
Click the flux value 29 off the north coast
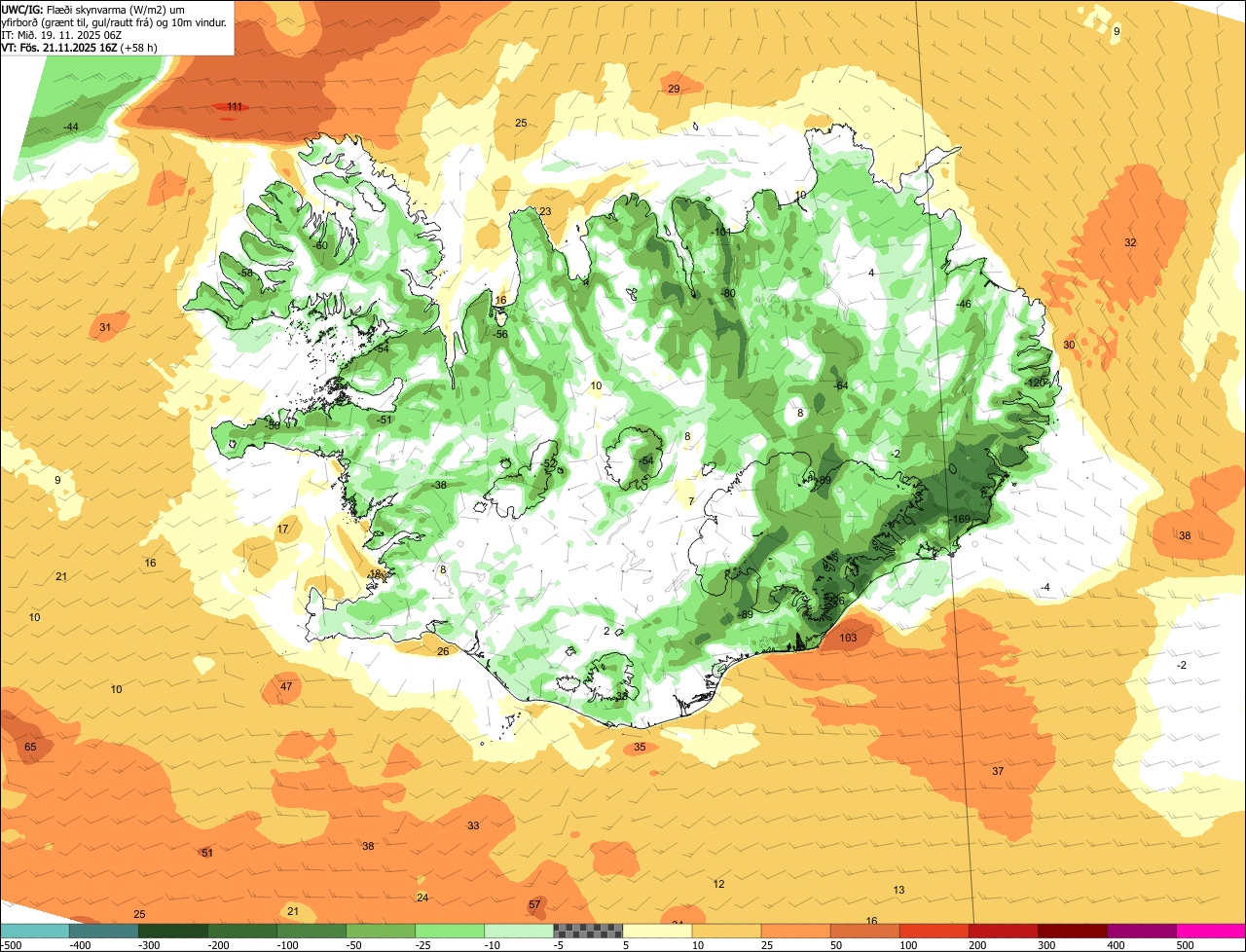tap(674, 90)
